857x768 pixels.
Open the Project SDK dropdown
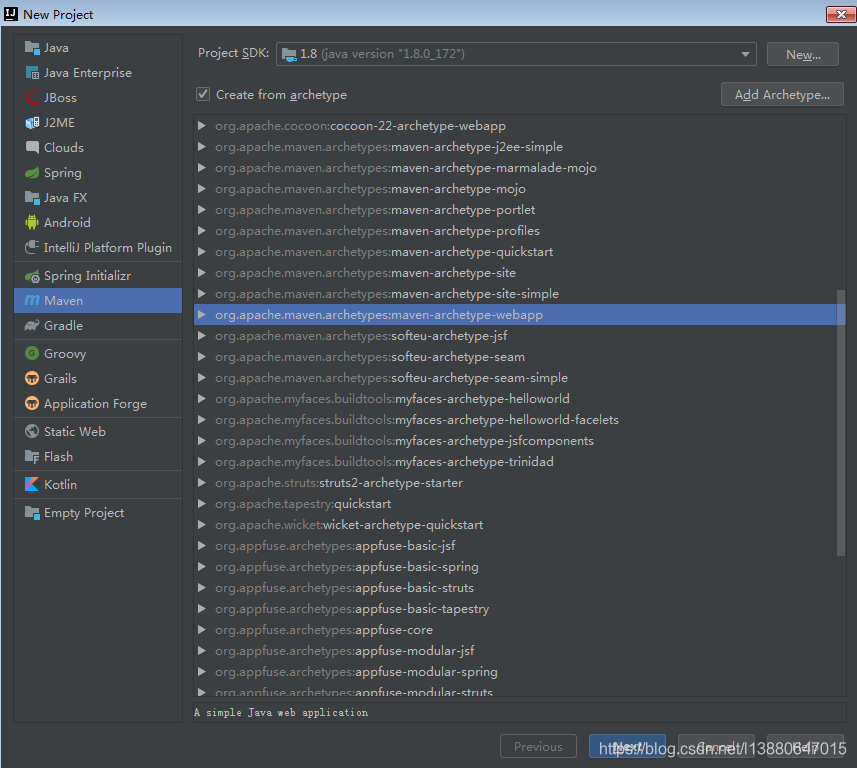[x=516, y=54]
